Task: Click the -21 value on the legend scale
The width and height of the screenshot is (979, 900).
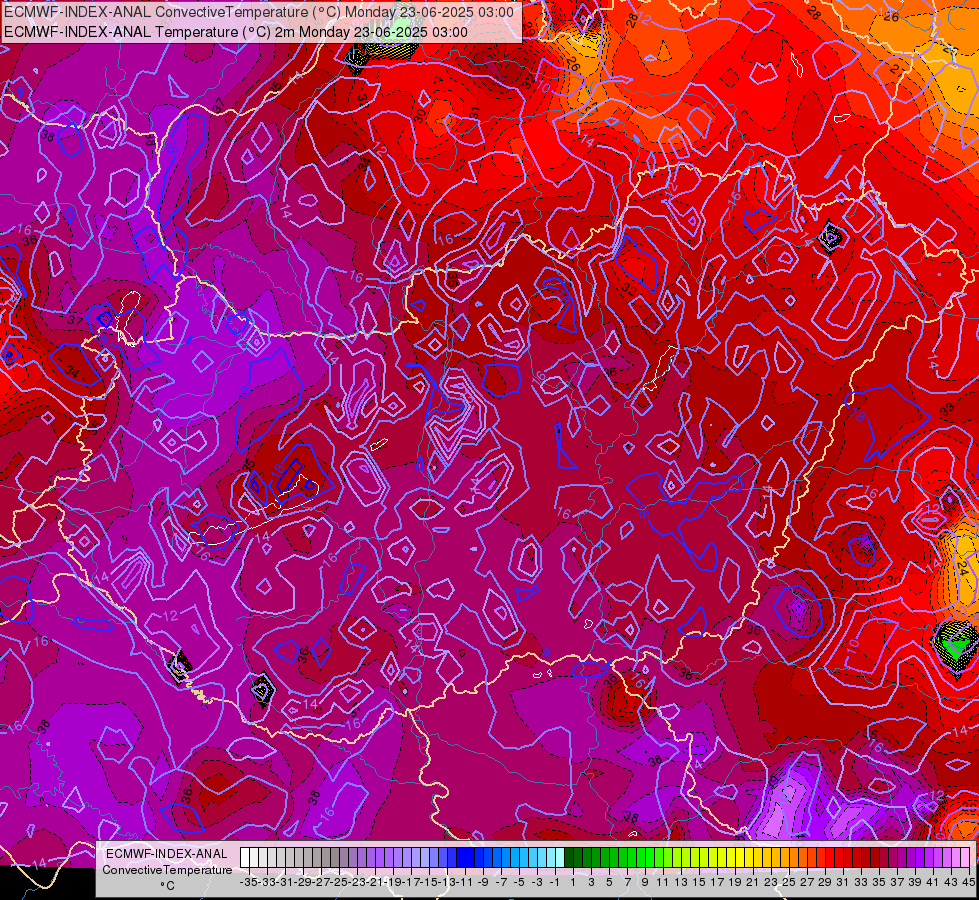Action: [x=376, y=882]
